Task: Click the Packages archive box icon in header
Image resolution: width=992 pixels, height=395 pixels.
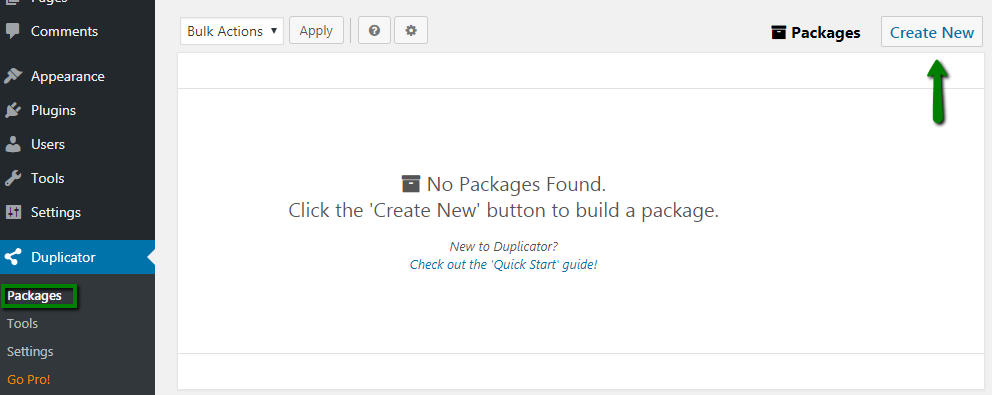Action: pyautogui.click(x=779, y=32)
